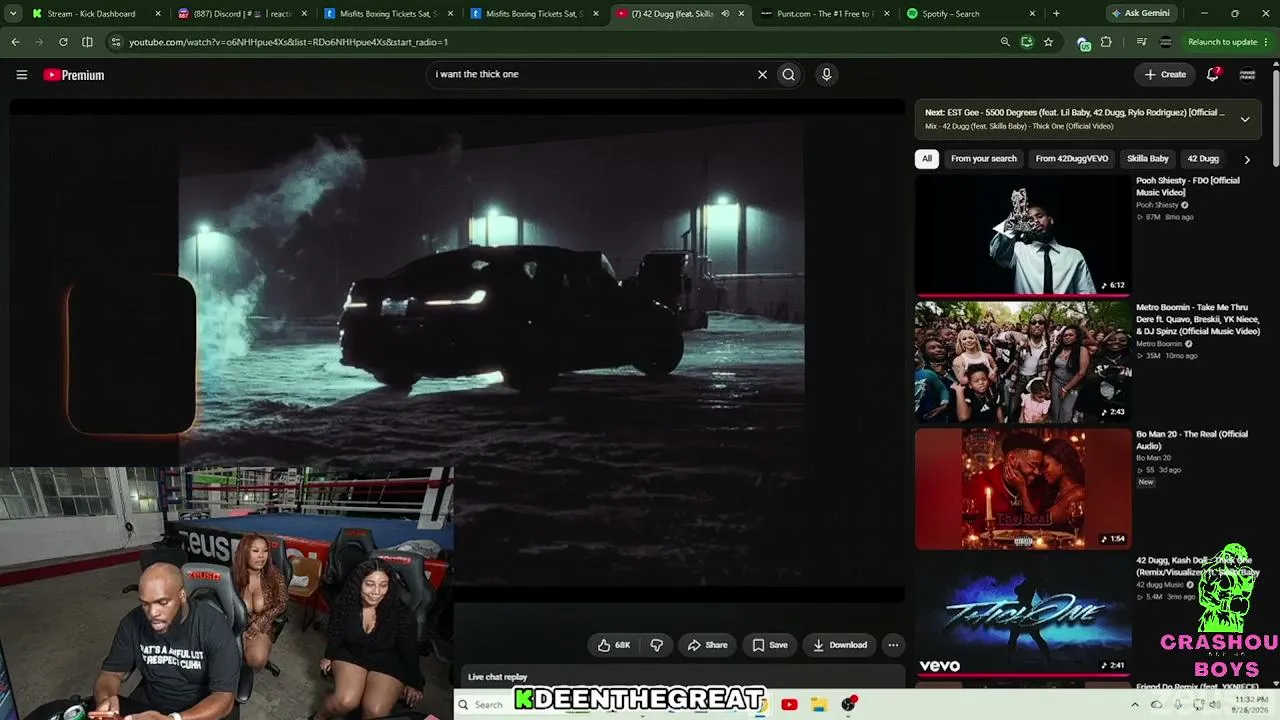
Task: Open the YouTube account avatar menu
Action: click(1247, 74)
